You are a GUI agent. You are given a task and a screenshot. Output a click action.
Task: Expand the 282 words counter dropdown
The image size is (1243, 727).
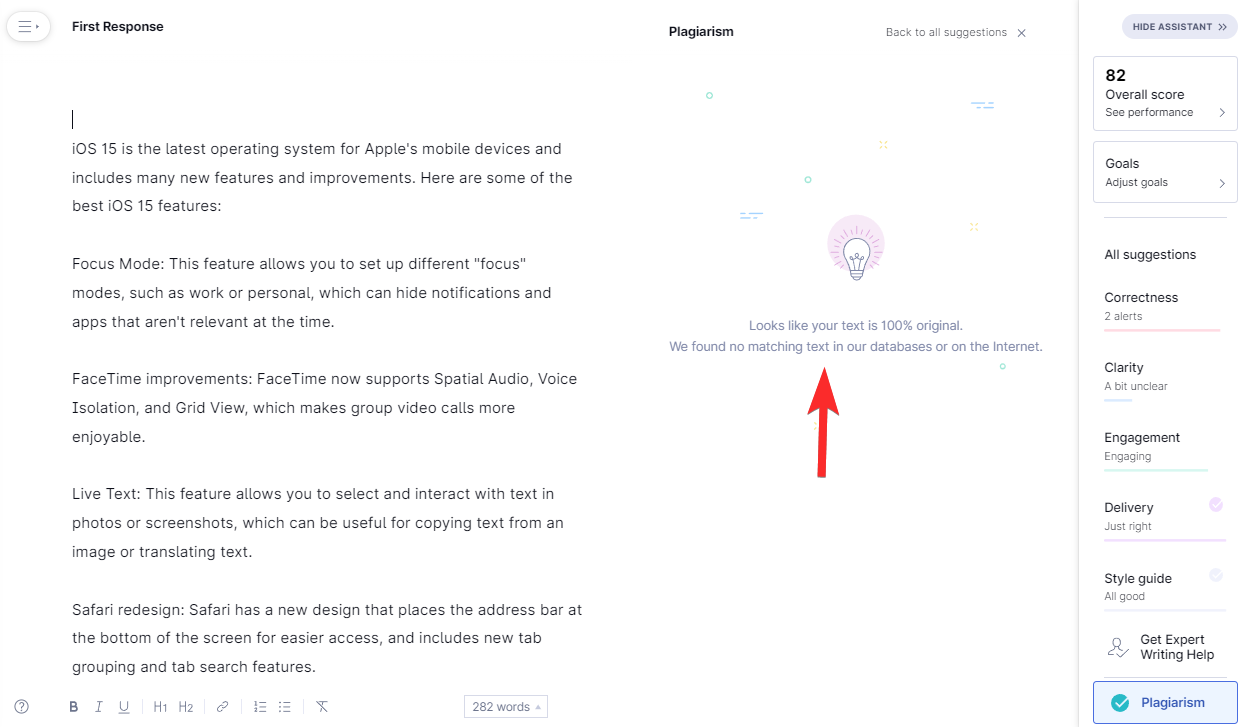[x=506, y=707]
